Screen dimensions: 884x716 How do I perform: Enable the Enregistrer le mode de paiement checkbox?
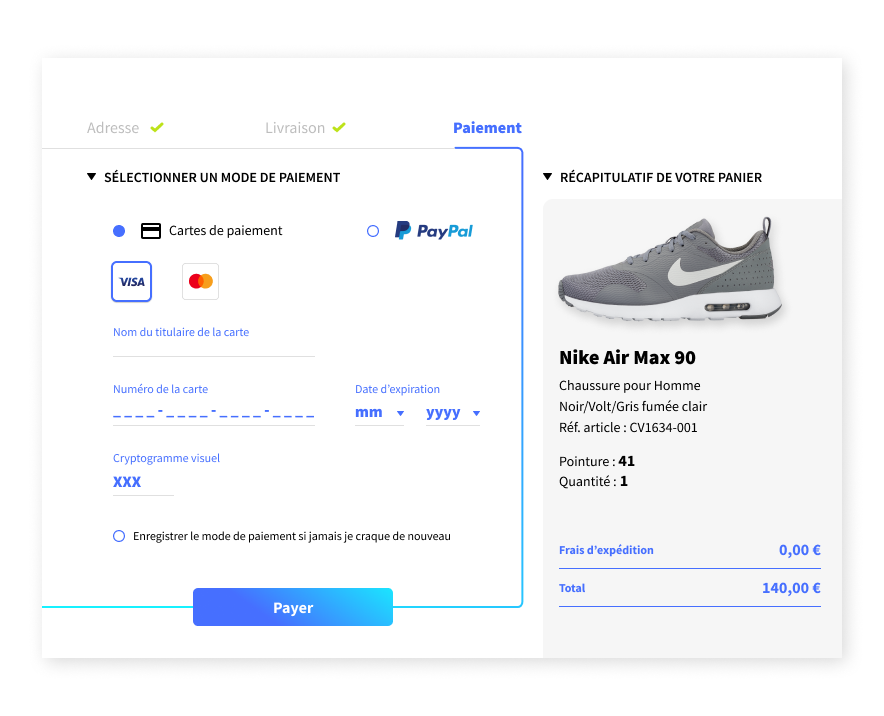tap(118, 536)
